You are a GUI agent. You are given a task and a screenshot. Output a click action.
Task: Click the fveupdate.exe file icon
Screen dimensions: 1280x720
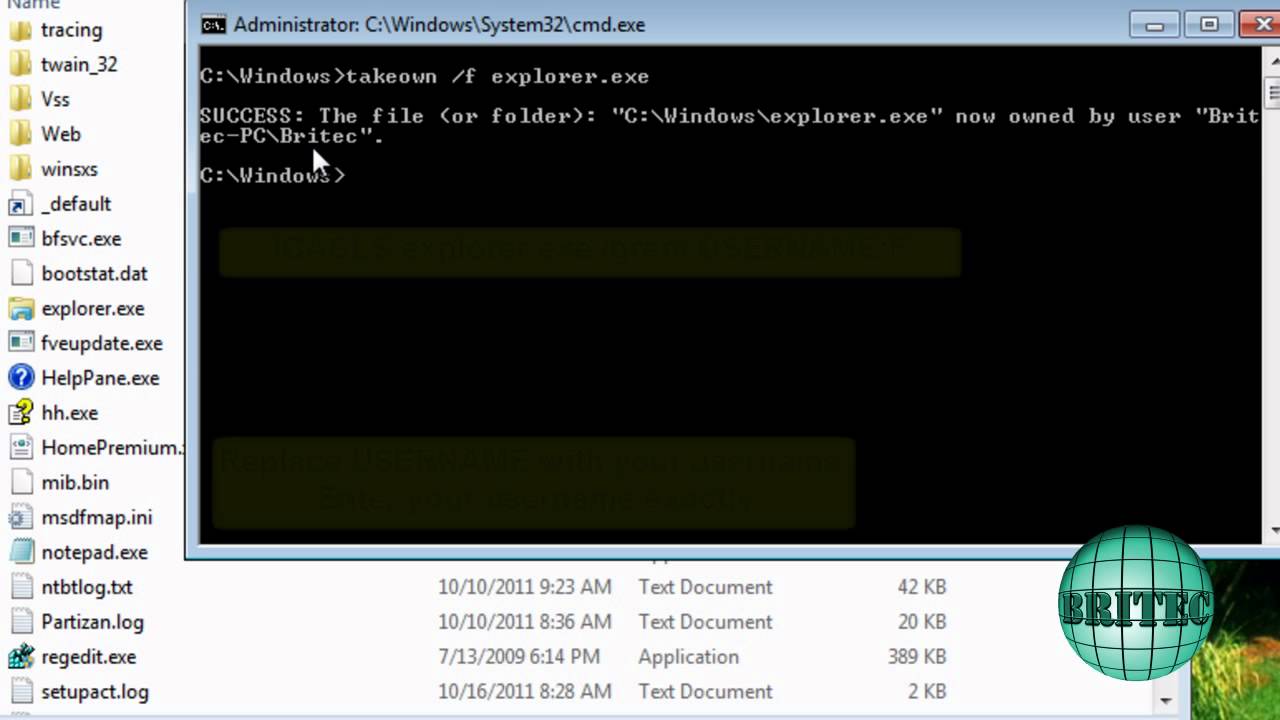20,343
